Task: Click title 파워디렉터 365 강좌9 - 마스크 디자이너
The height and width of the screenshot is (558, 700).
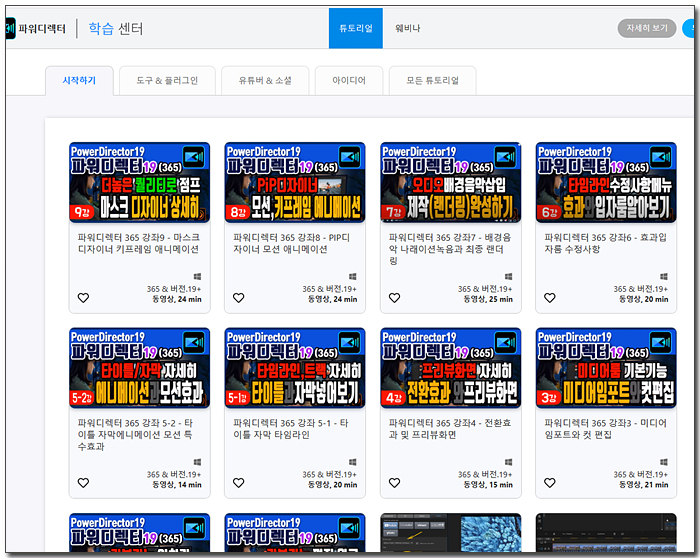Action: 139,243
